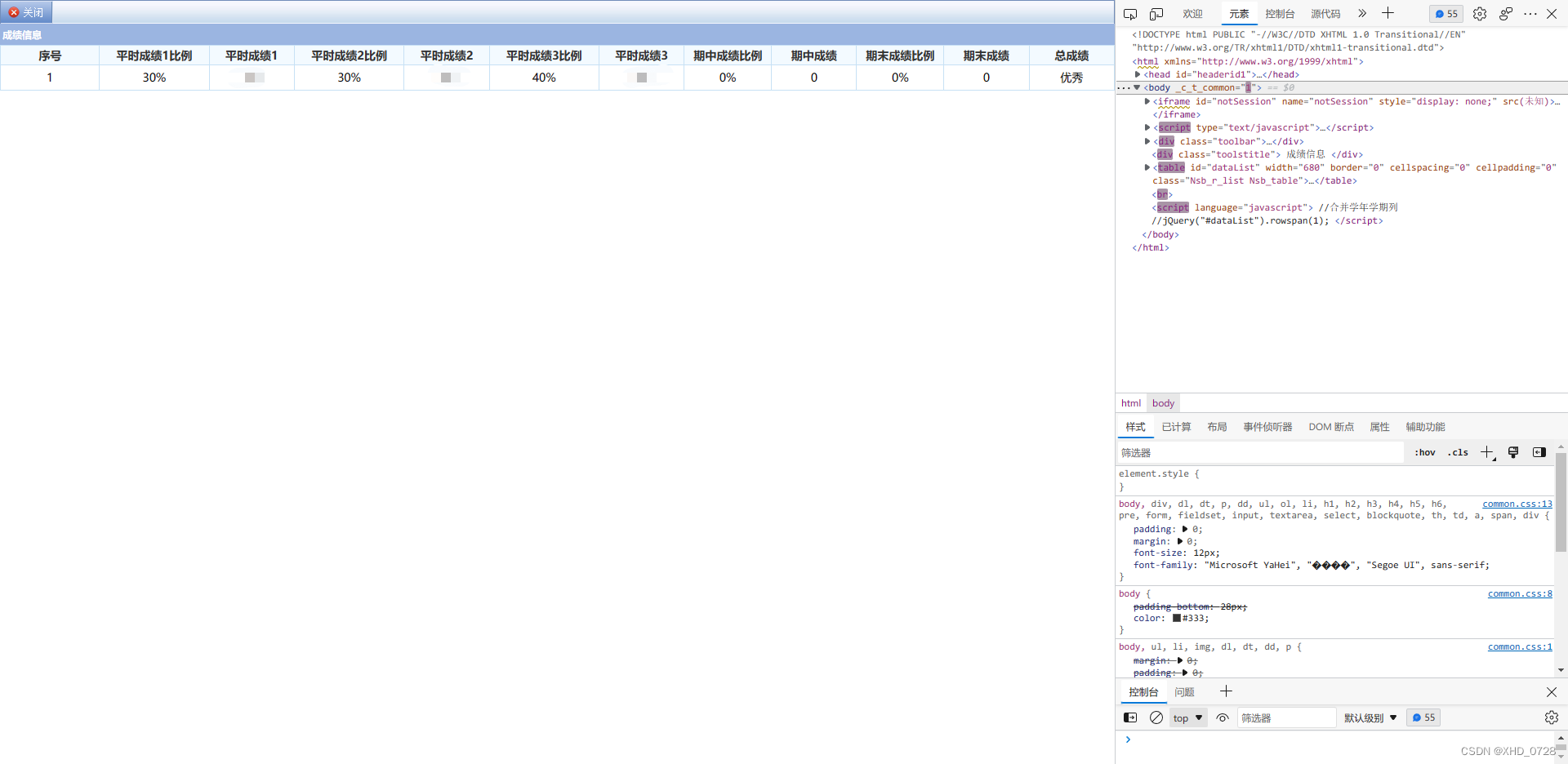Close DevTools with the top X
This screenshot has width=1568, height=764.
pos(1552,14)
